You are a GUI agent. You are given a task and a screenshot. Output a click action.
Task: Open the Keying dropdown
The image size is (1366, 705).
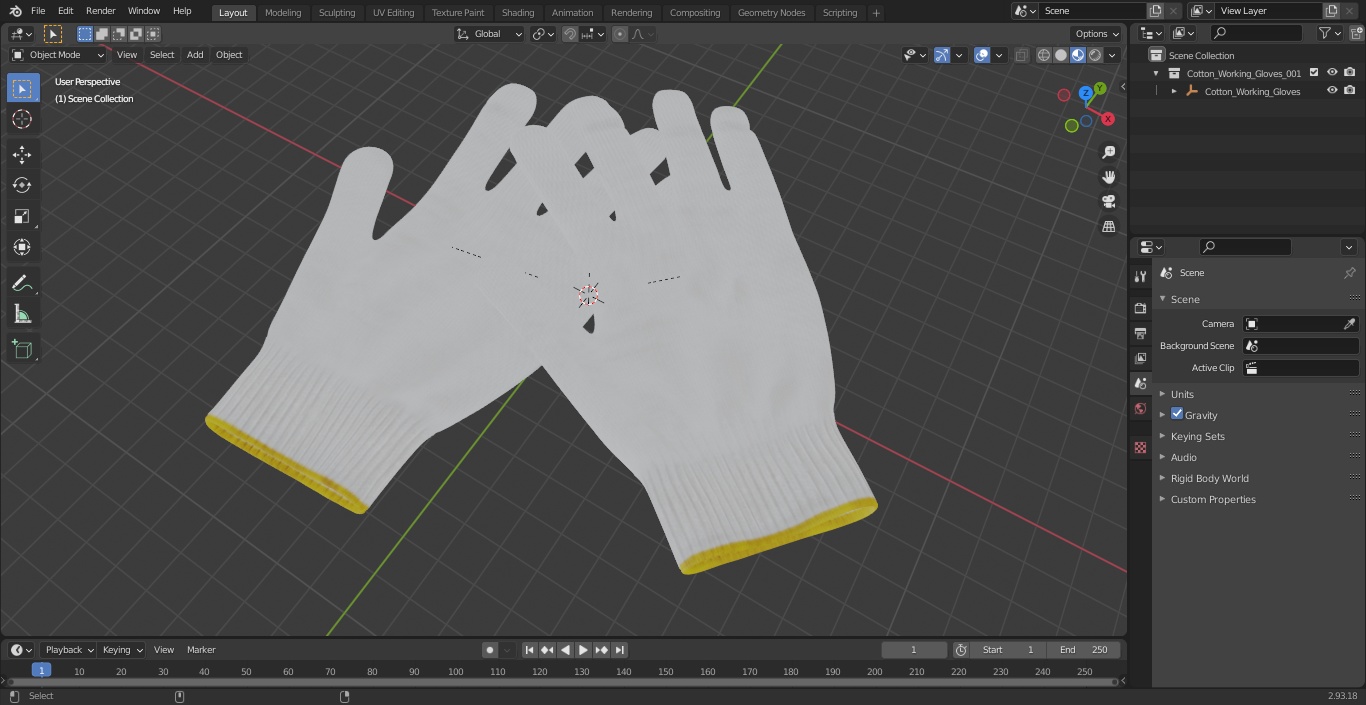[122, 650]
